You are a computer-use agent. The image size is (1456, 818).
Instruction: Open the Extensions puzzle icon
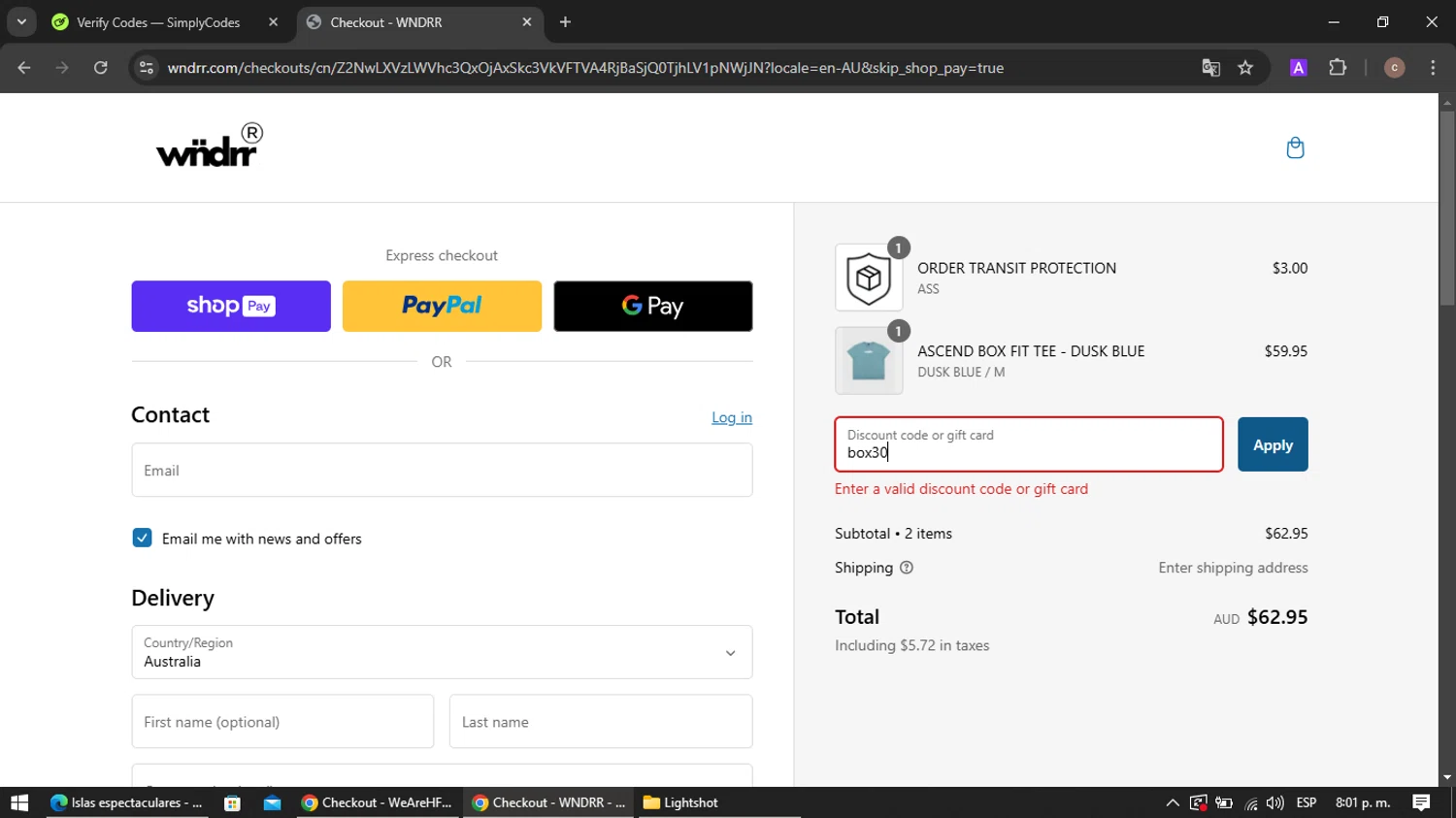[x=1338, y=68]
